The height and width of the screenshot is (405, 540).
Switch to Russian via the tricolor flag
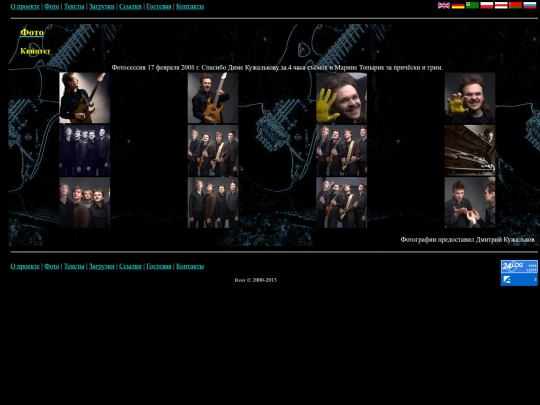530,5
